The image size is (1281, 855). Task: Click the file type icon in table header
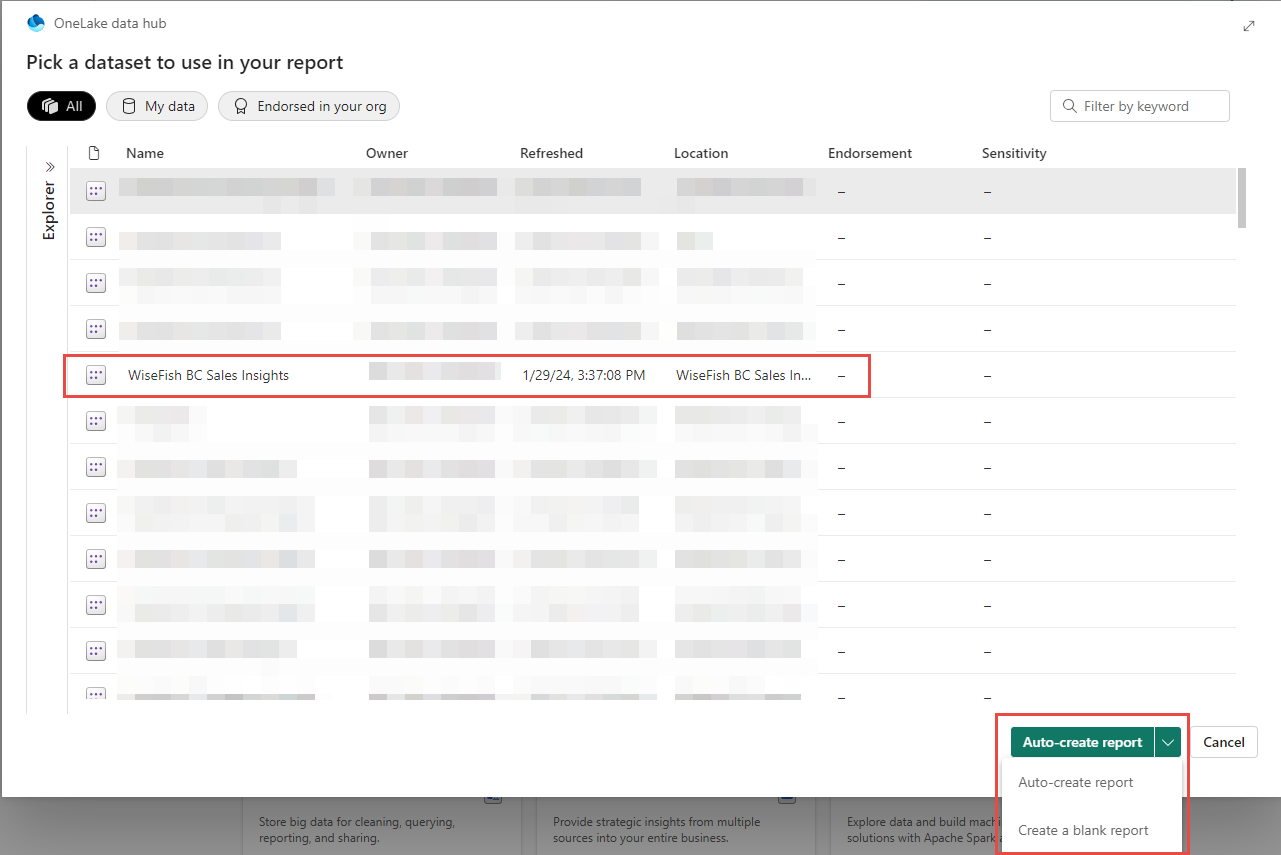point(94,153)
